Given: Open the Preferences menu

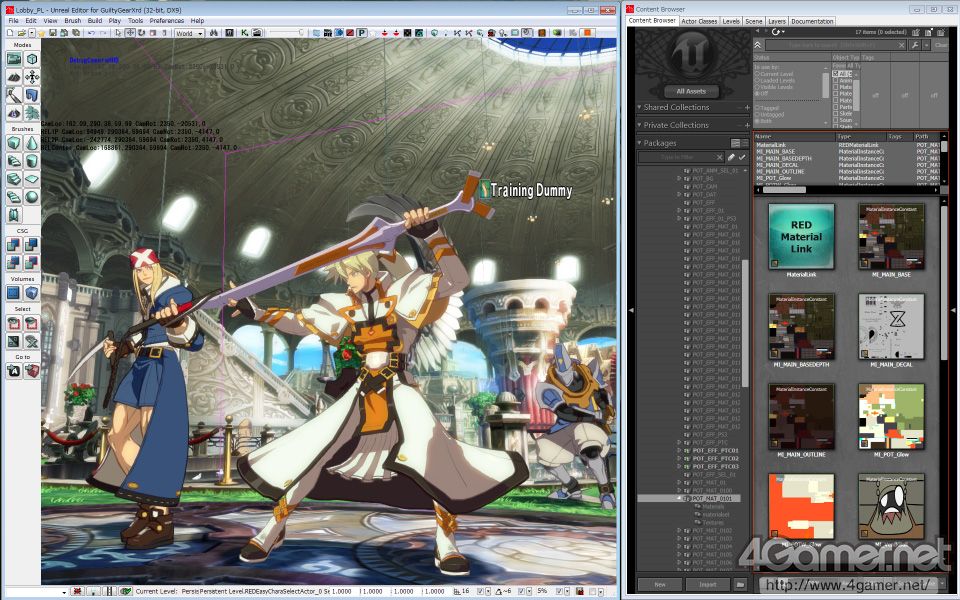Looking at the screenshot, I should click(166, 20).
